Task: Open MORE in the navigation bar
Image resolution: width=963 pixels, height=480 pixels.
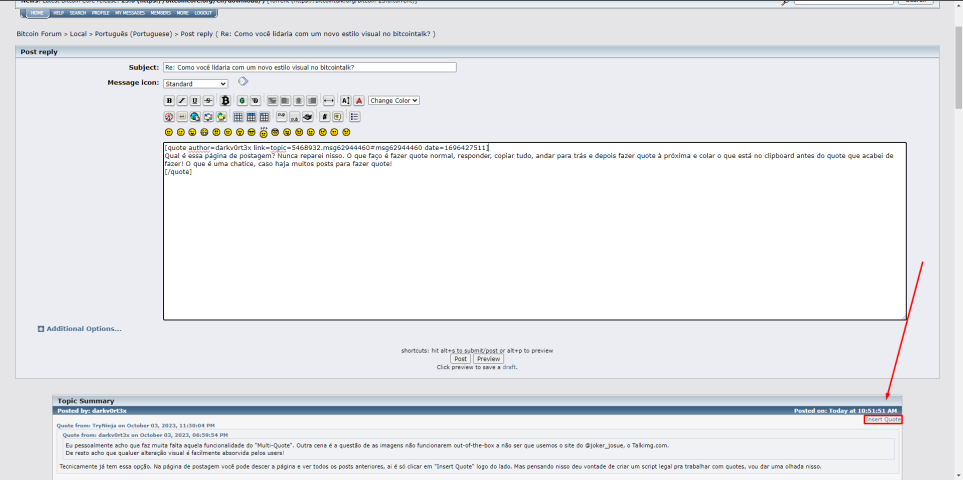Action: [x=183, y=13]
